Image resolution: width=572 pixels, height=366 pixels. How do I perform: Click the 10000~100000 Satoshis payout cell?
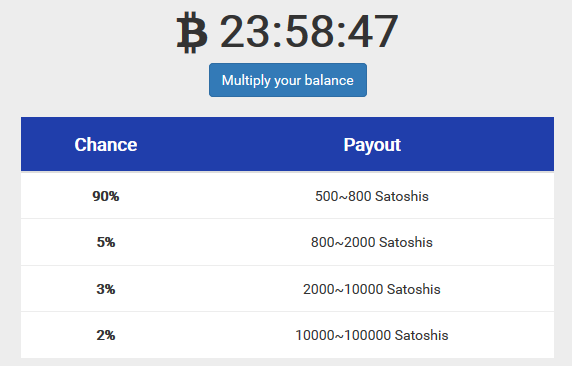372,335
